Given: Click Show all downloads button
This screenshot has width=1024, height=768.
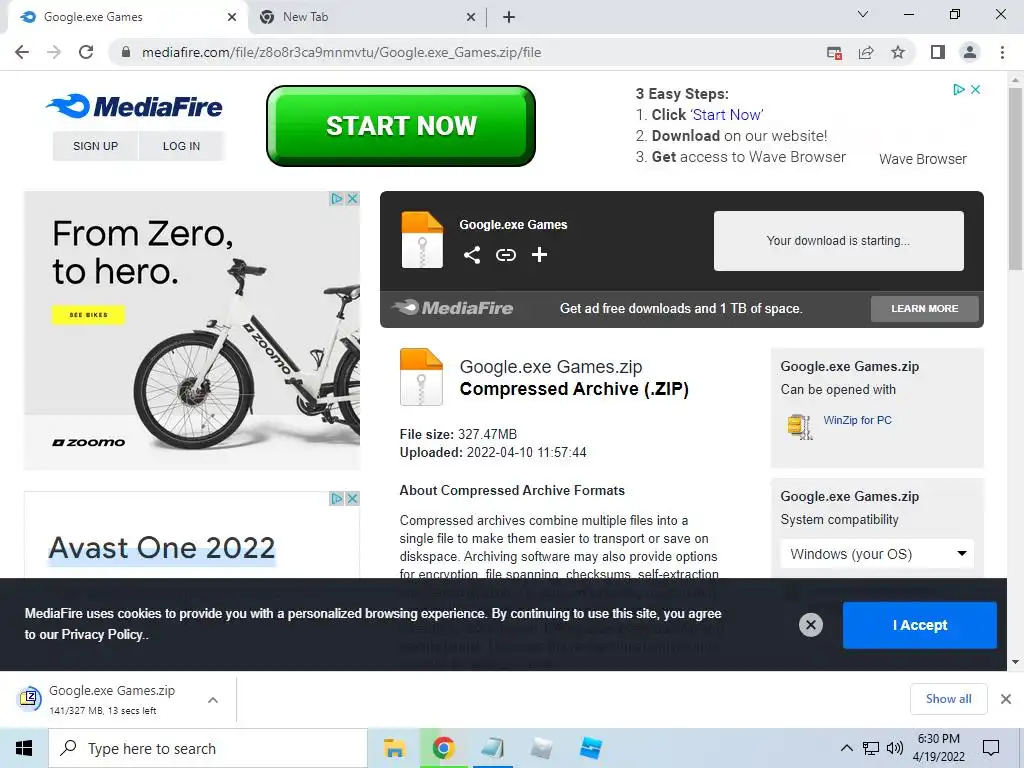Looking at the screenshot, I should pos(948,699).
